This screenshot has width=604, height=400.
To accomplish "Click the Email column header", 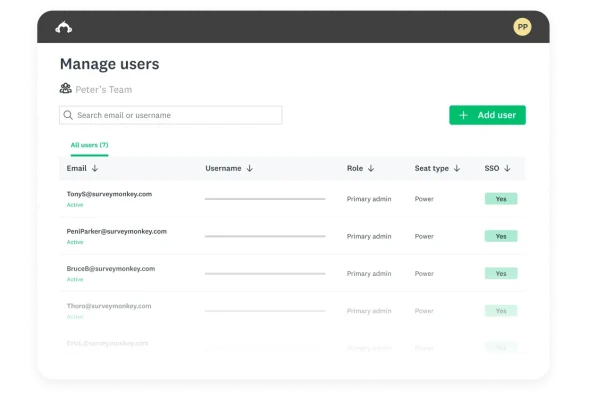I will click(77, 168).
